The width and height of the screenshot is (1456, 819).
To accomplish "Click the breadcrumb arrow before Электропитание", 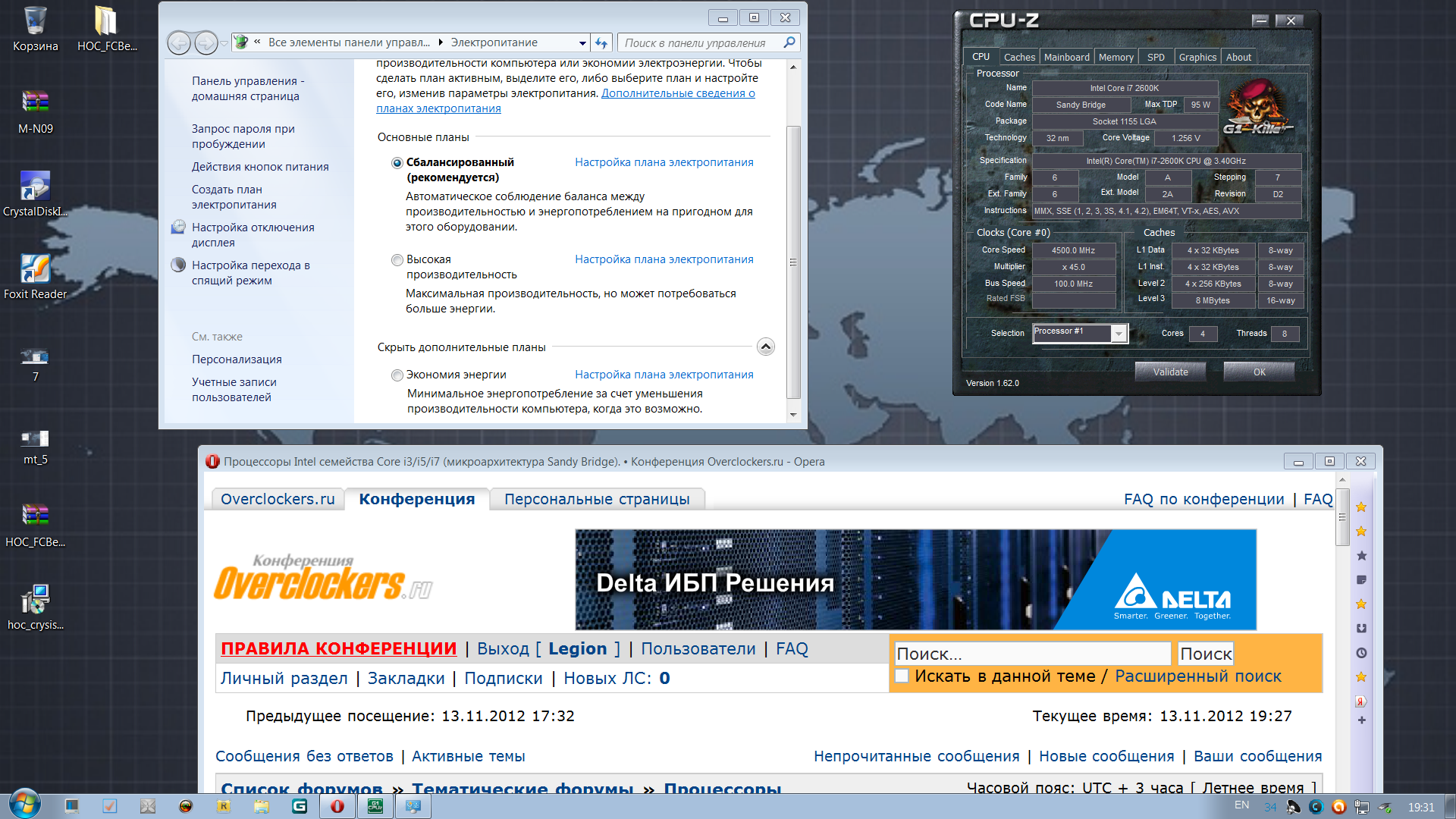I will click(441, 42).
